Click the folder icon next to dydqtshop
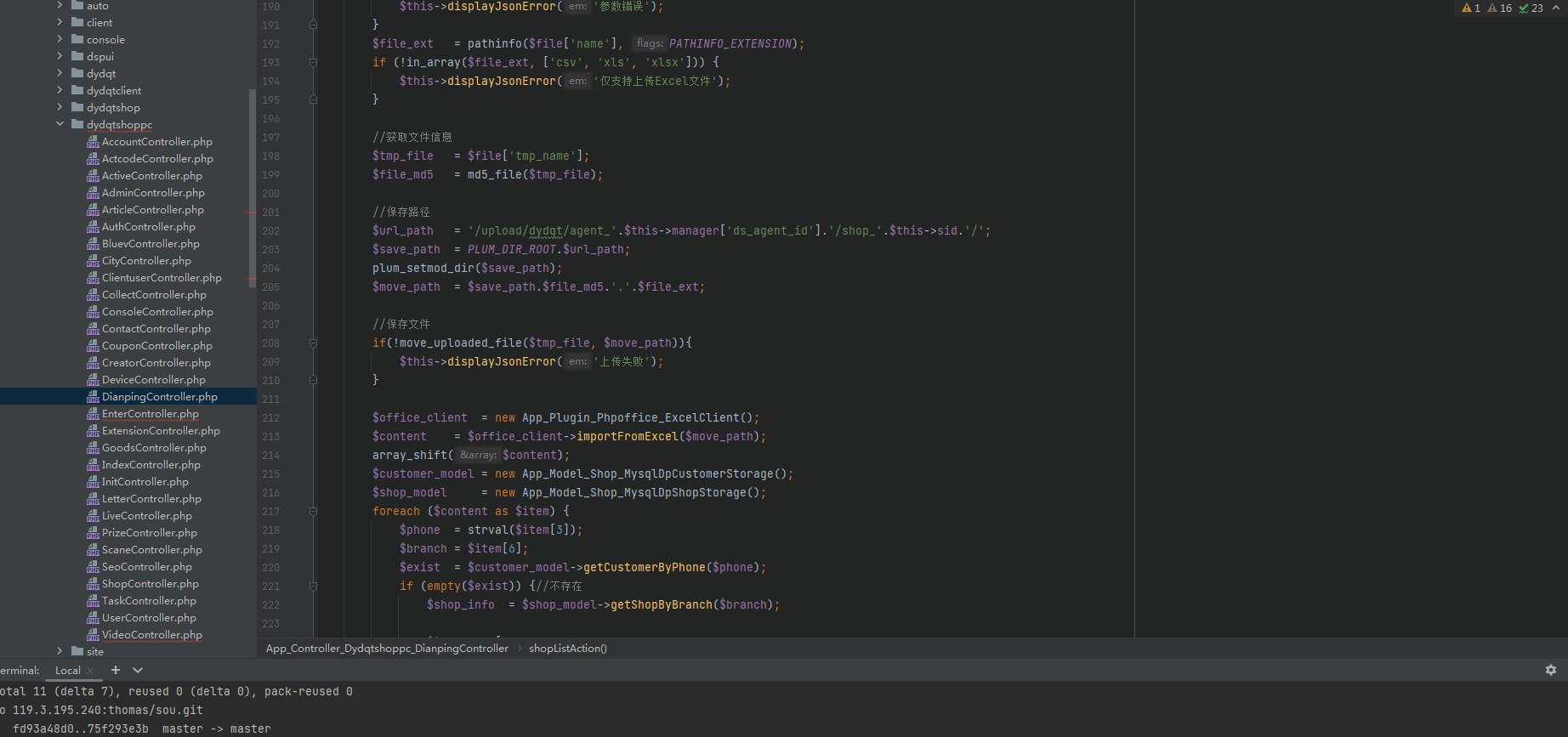This screenshot has width=1568, height=737. [77, 107]
